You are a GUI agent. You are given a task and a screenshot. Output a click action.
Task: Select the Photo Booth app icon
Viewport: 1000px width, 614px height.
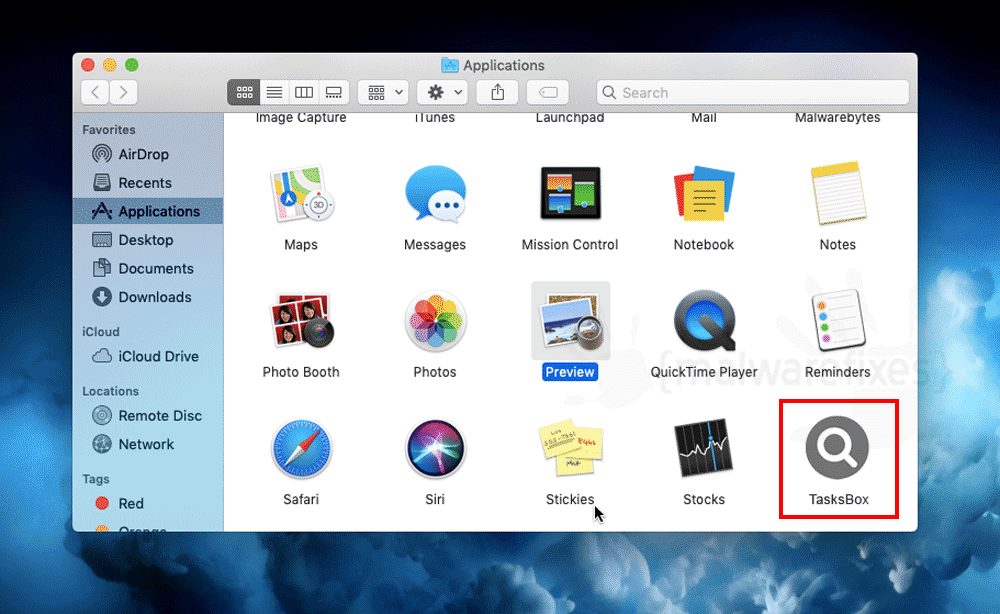tap(301, 321)
